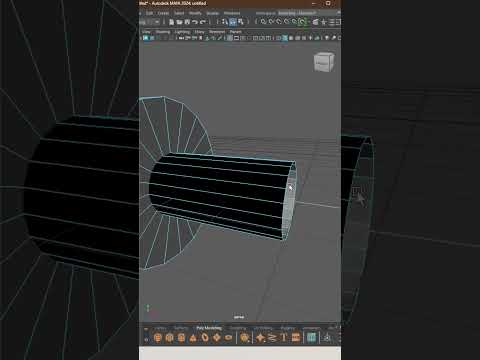Click the teal shelf icon

pos(311,338)
